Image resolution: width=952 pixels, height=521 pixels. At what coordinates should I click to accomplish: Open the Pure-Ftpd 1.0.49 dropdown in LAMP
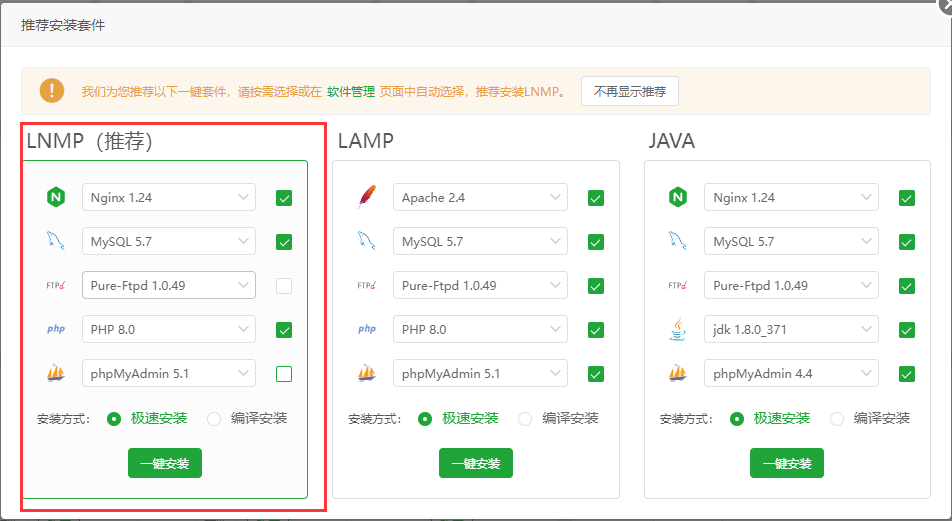pyautogui.click(x=480, y=285)
